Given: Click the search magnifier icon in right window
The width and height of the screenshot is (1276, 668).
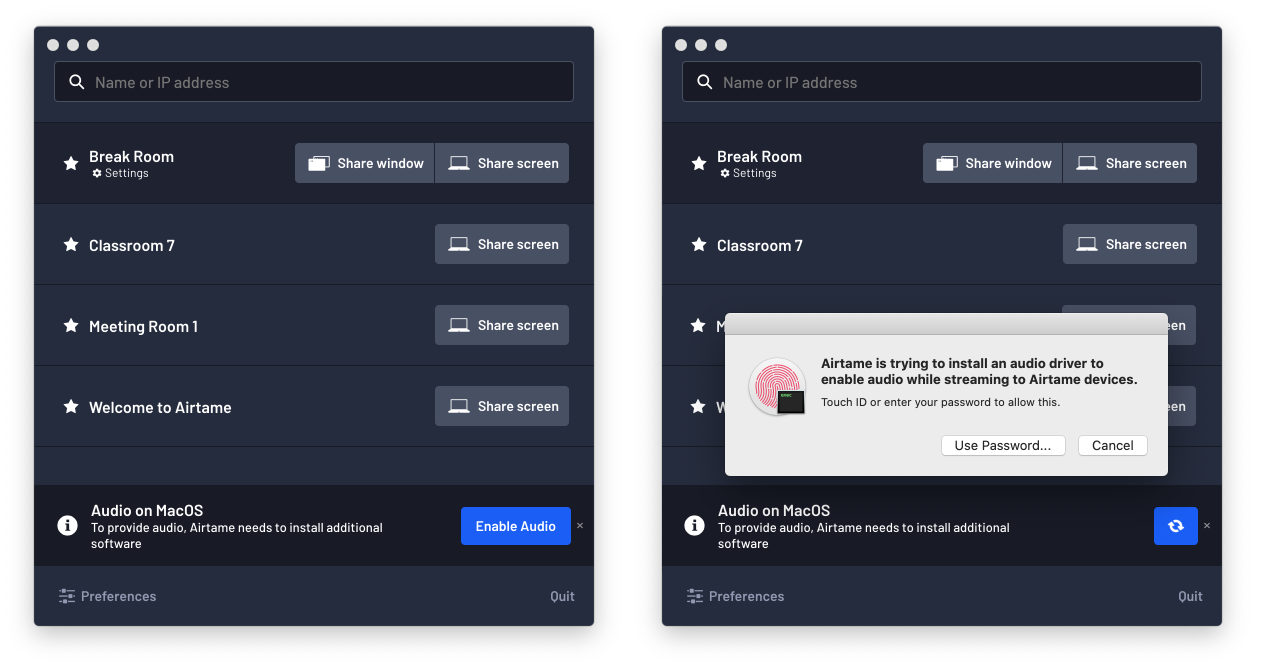Looking at the screenshot, I should click(704, 82).
